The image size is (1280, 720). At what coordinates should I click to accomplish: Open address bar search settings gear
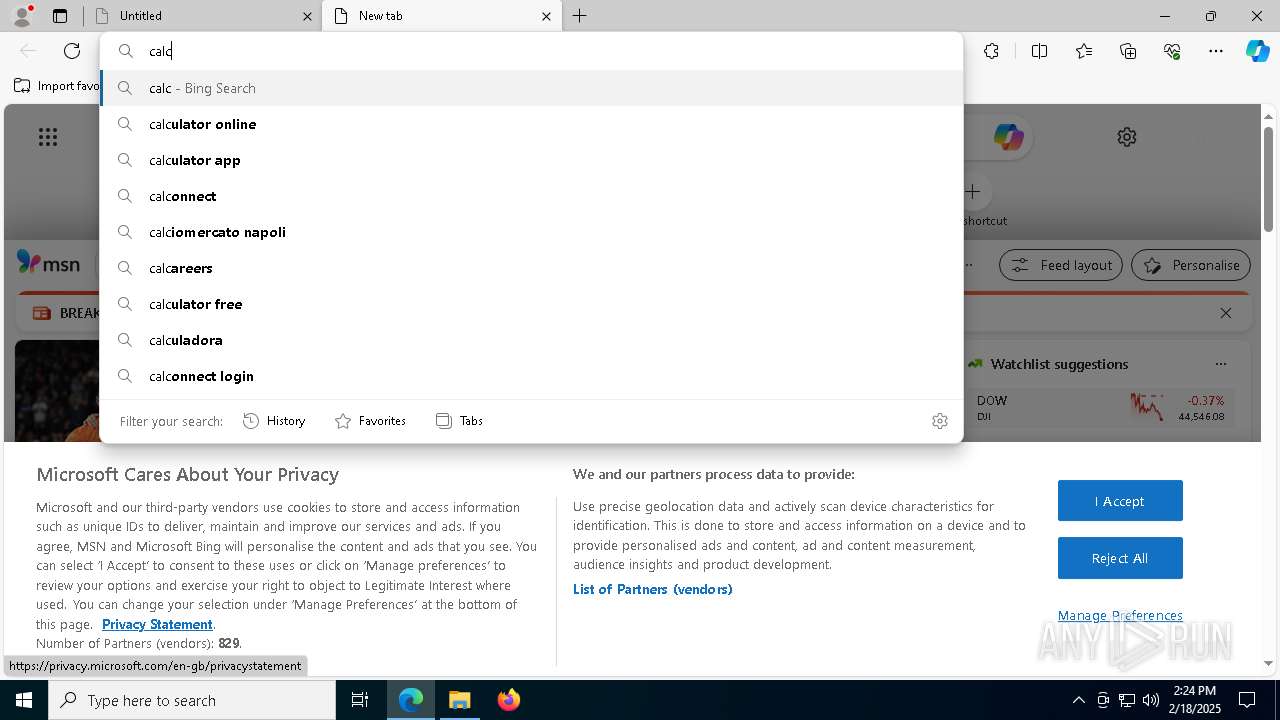click(x=939, y=421)
